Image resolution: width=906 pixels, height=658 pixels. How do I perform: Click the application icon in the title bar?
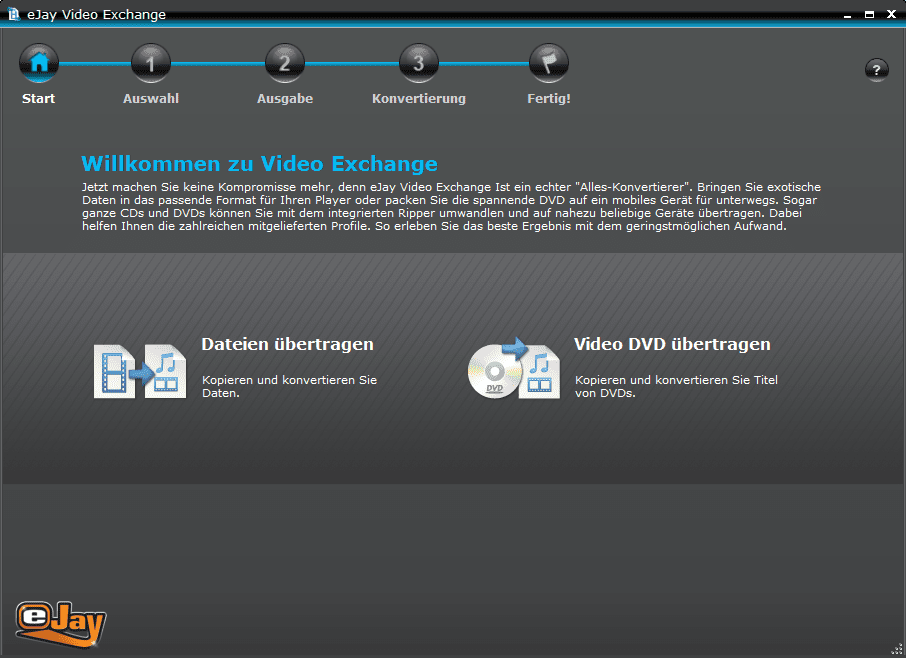13,14
